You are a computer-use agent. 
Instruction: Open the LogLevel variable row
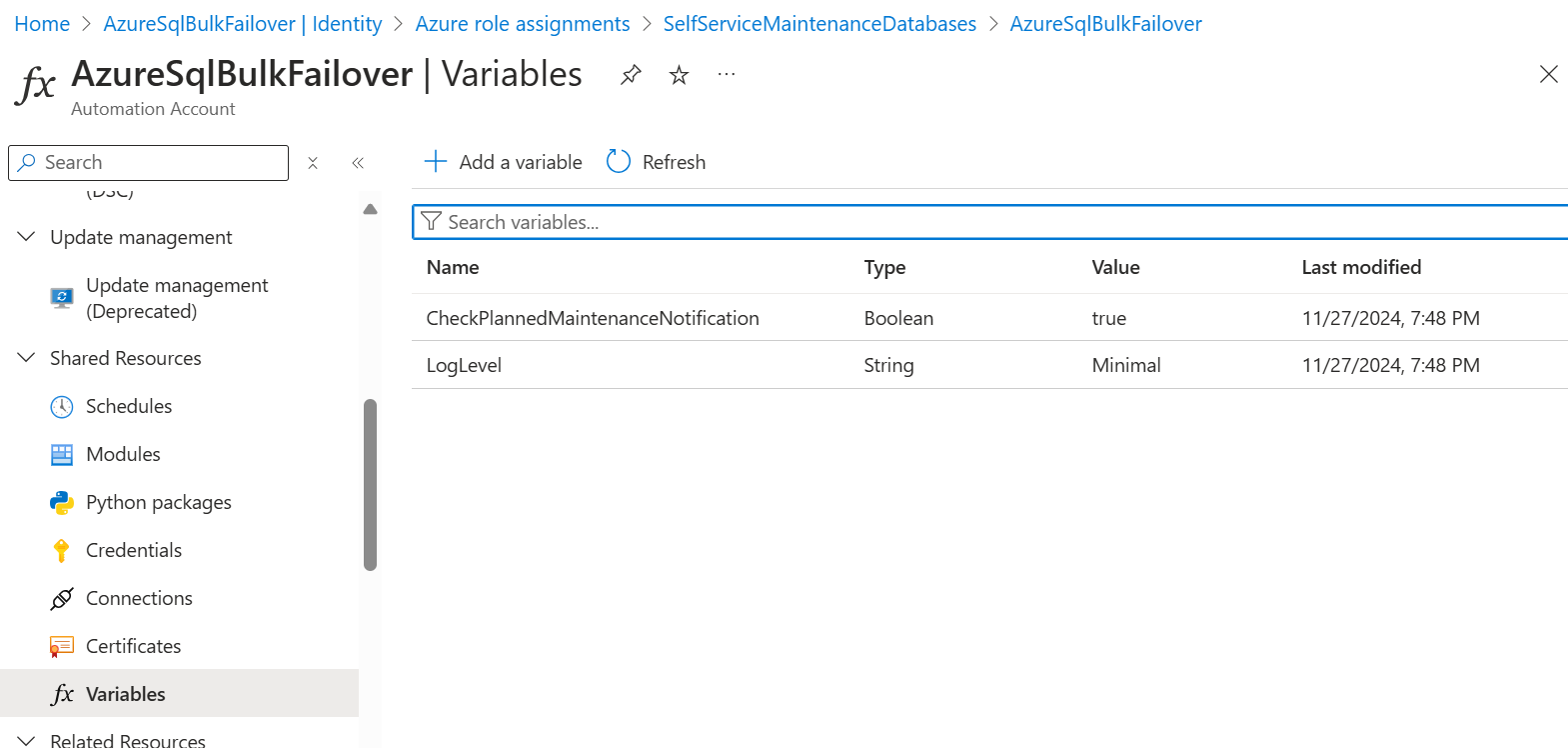(x=989, y=365)
